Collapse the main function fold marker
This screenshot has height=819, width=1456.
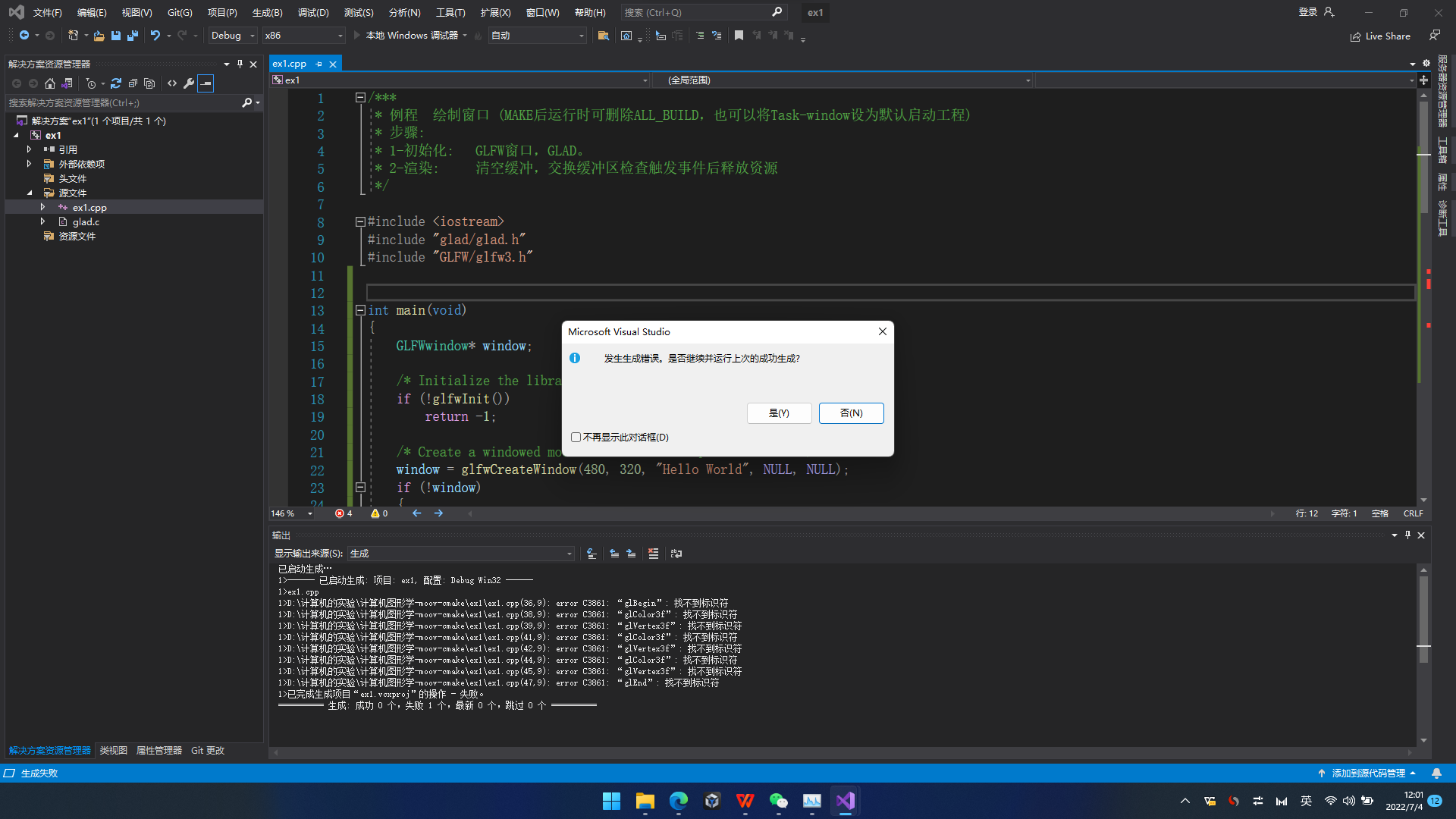360,310
